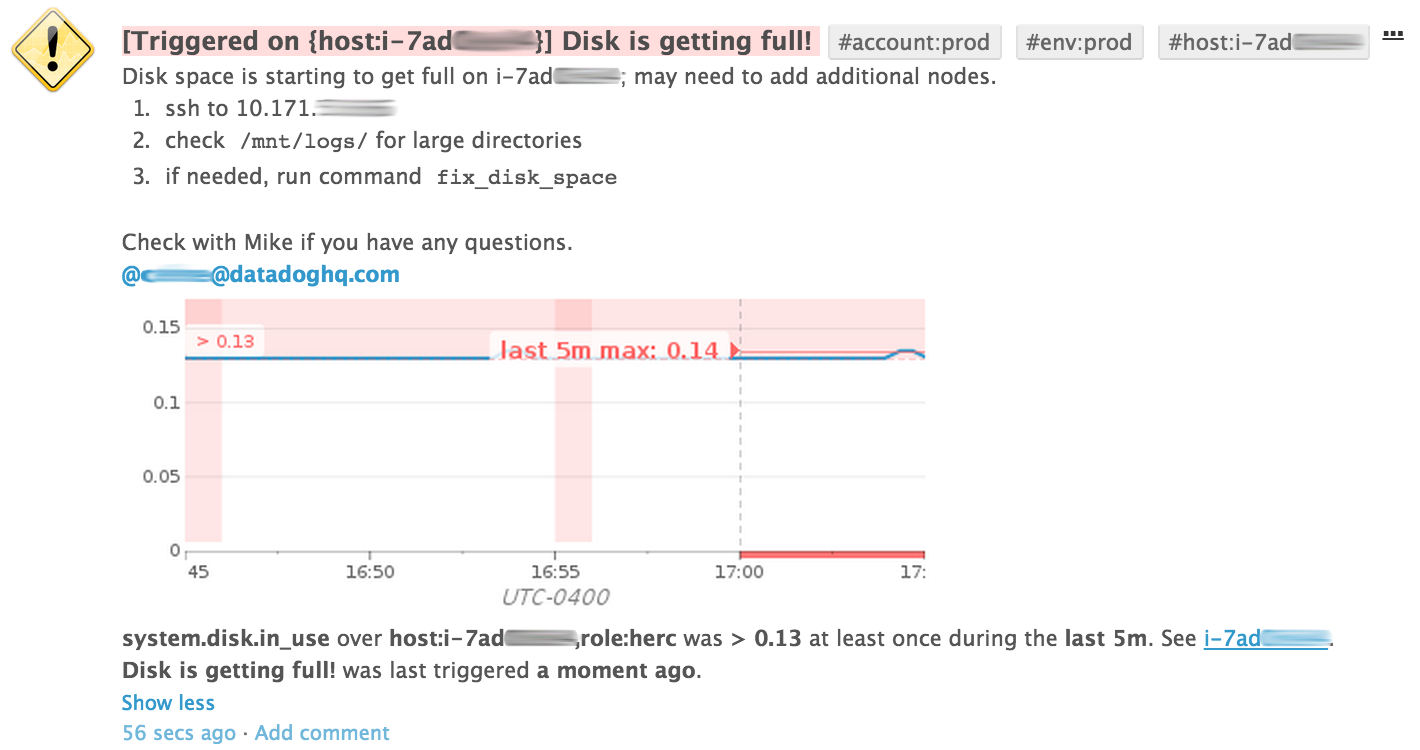The height and width of the screenshot is (750, 1420).
Task: Open the ellipsis more-options menu
Action: point(1392,34)
